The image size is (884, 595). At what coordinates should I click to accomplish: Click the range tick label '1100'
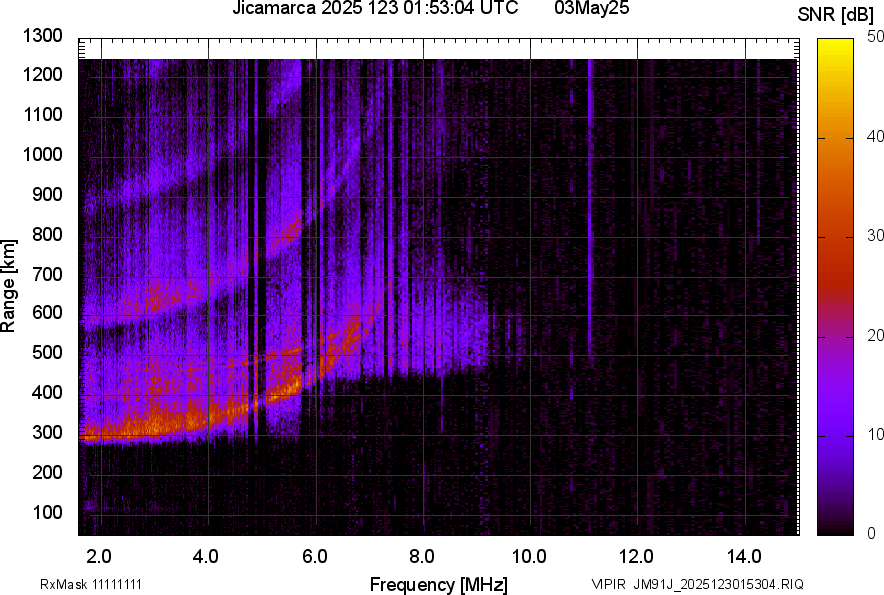pos(42,114)
